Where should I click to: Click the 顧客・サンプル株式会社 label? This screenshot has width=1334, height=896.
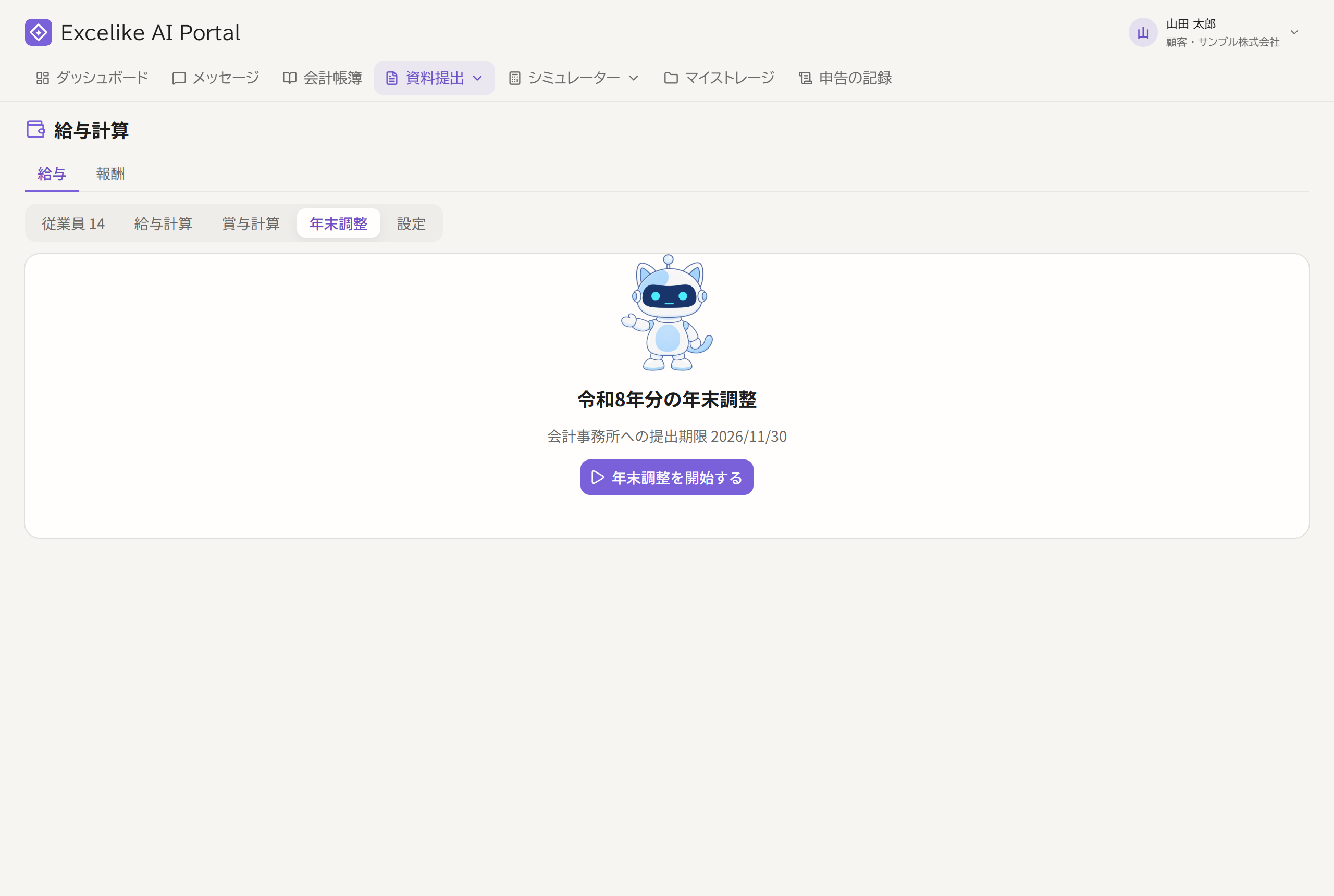(1222, 42)
